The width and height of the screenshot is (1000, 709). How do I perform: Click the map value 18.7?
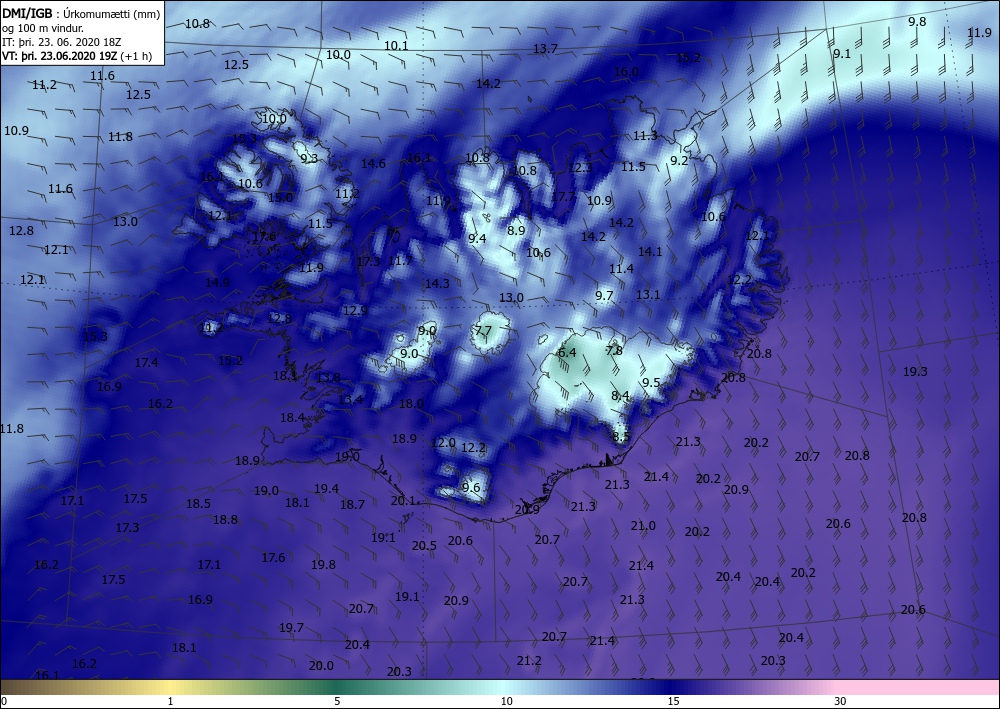coord(352,504)
